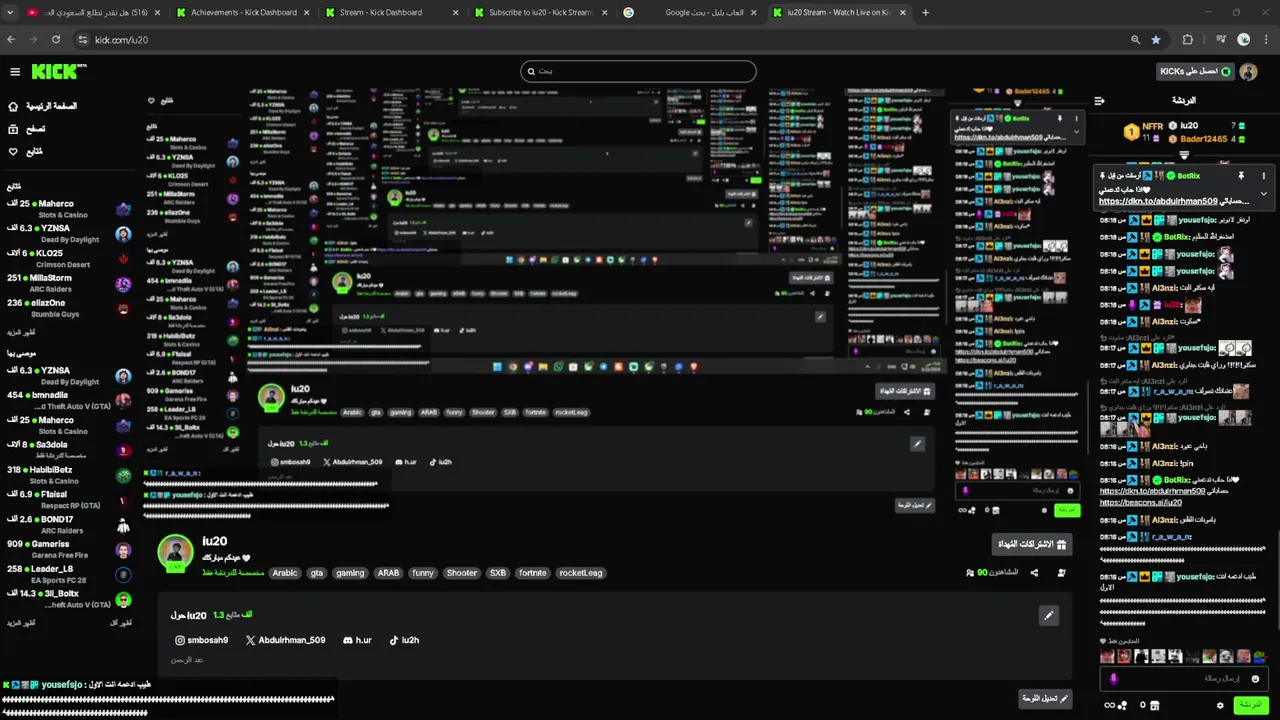Unpin the pinned BotRix message

click(1241, 176)
